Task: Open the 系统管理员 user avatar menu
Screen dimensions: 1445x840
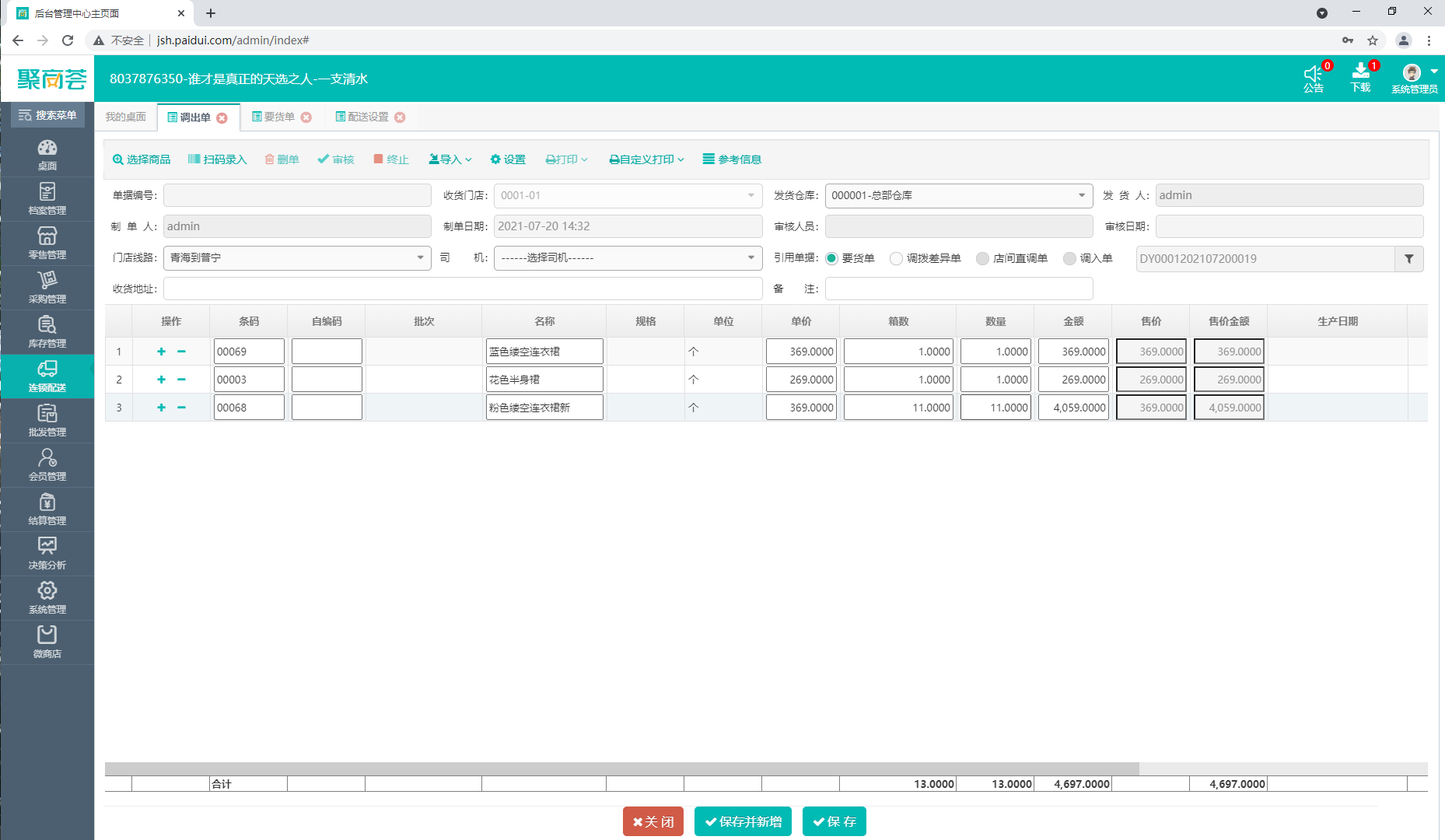Action: [x=1415, y=78]
